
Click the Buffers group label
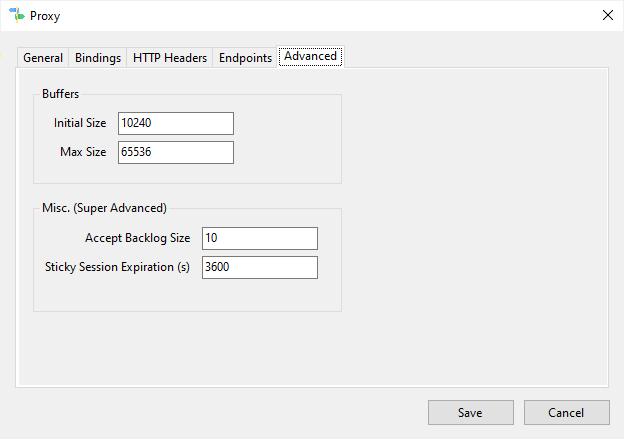(60, 94)
